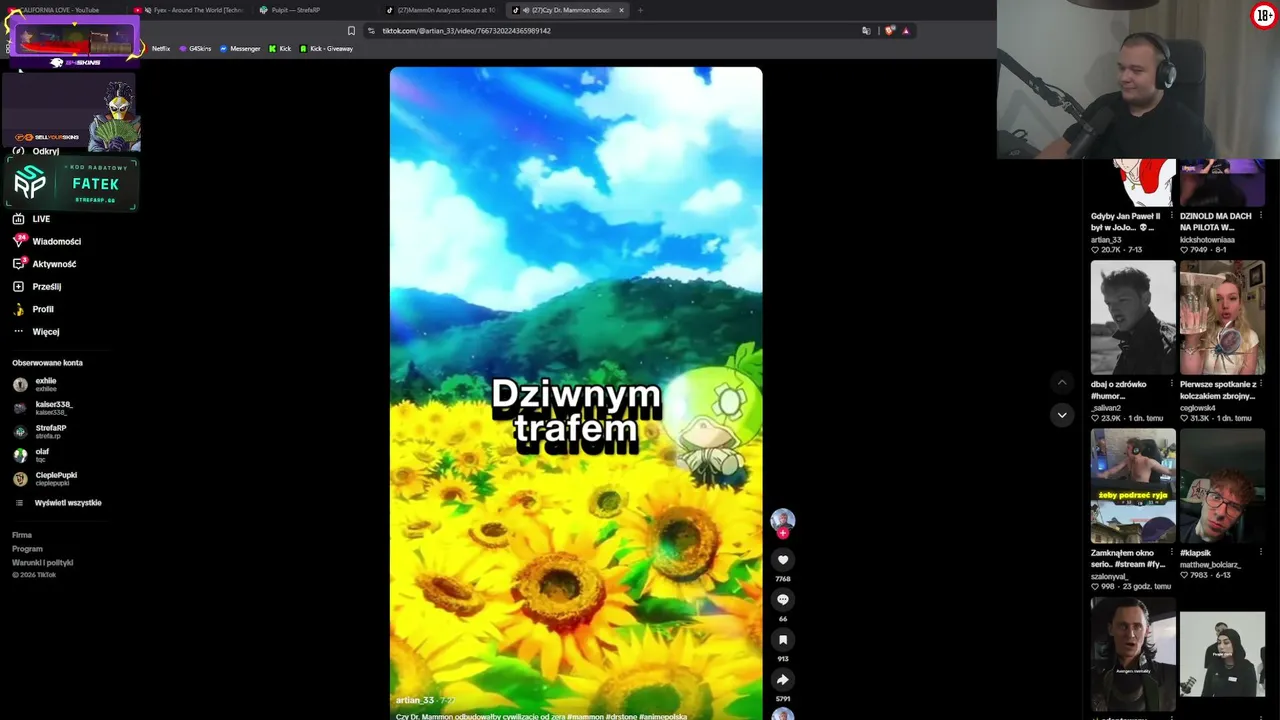Click the 'szalonyval_' author name

(x=1110, y=576)
